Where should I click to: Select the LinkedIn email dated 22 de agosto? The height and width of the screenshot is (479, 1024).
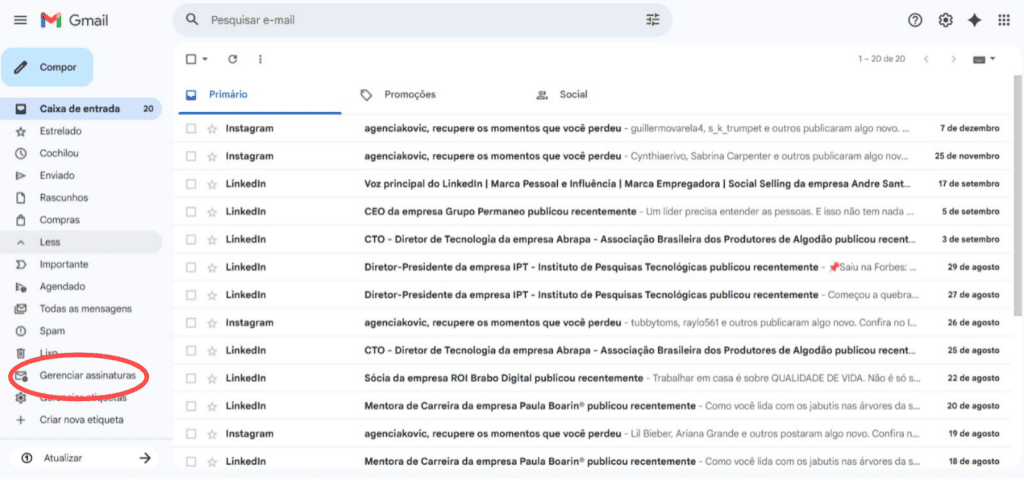191,378
